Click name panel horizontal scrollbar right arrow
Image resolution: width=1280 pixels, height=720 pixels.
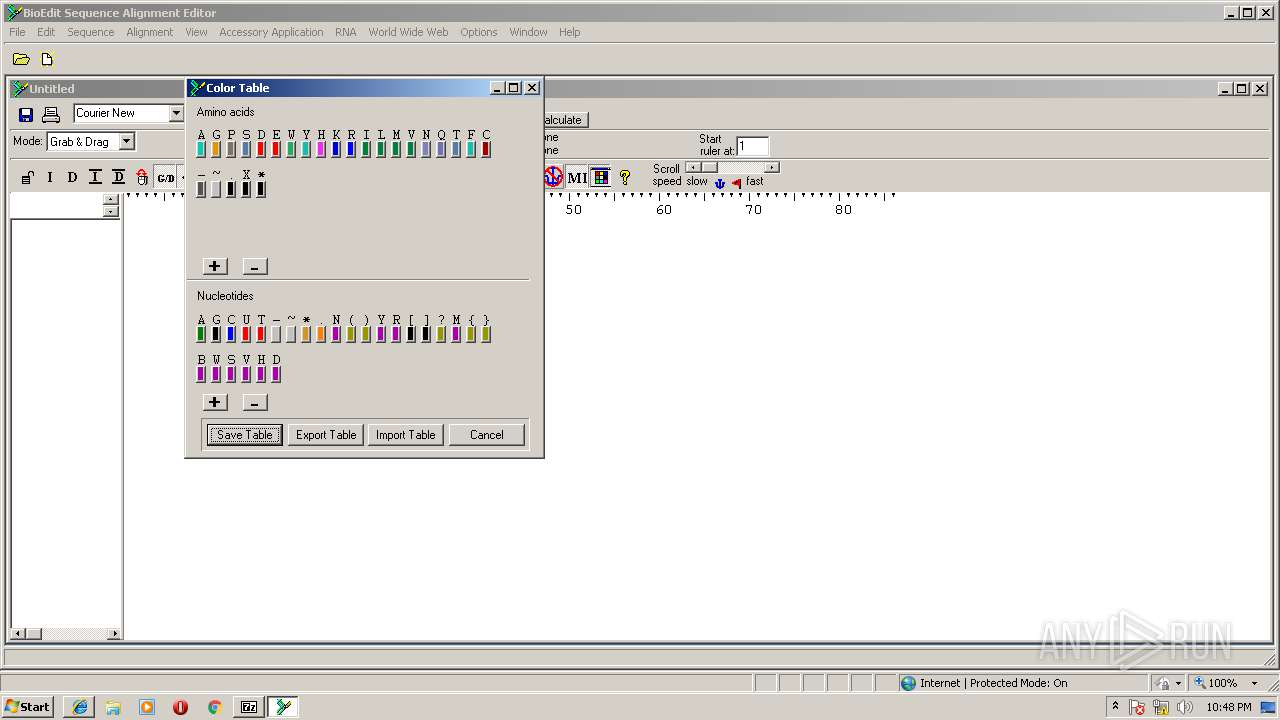115,634
